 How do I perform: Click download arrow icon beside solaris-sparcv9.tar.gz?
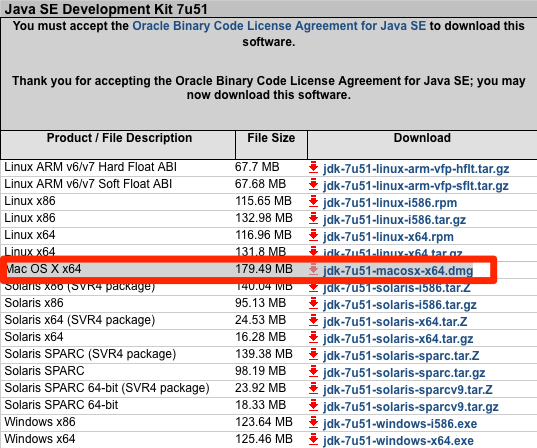click(x=313, y=406)
